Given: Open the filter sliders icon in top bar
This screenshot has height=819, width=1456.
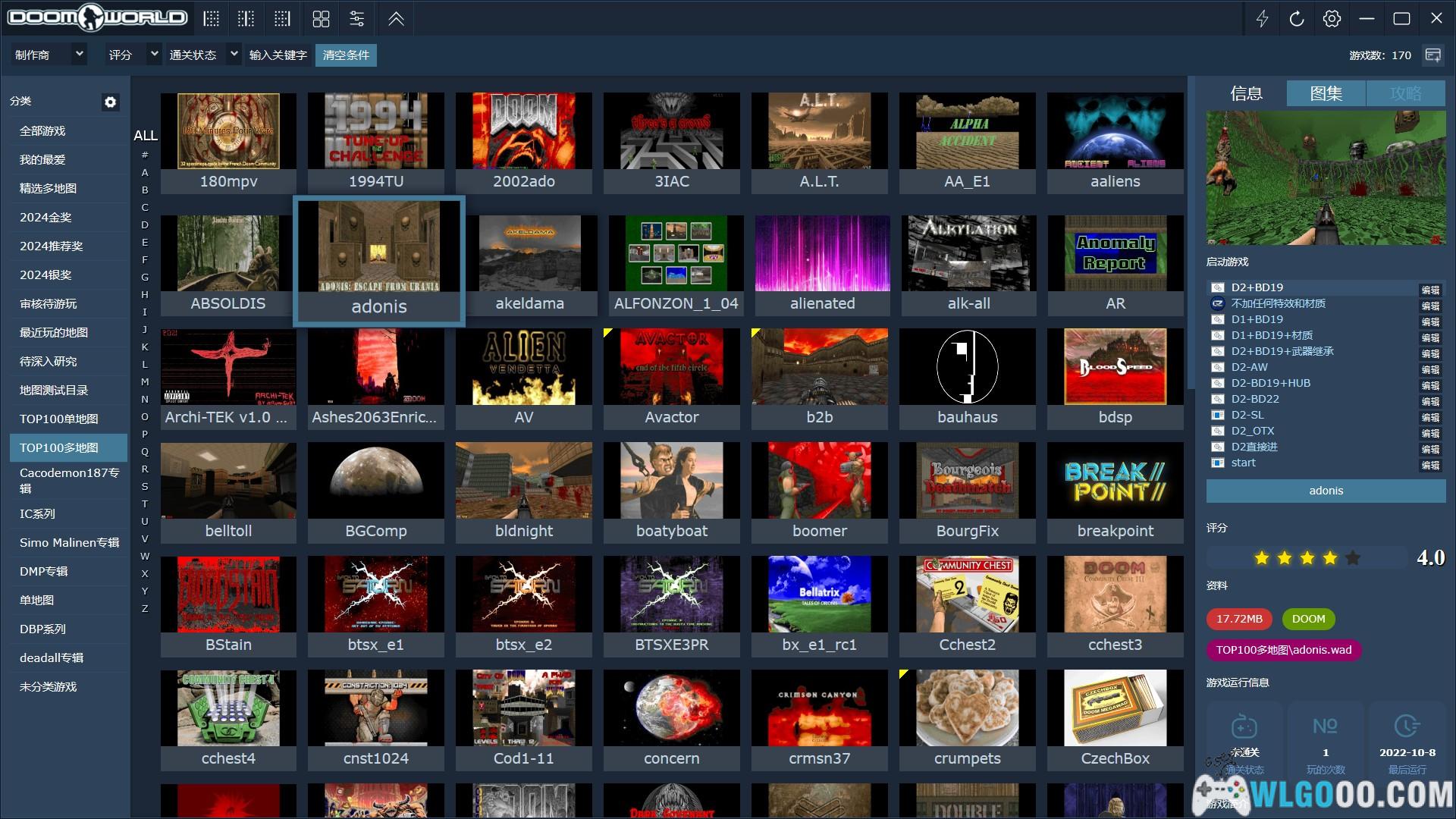Looking at the screenshot, I should (356, 19).
